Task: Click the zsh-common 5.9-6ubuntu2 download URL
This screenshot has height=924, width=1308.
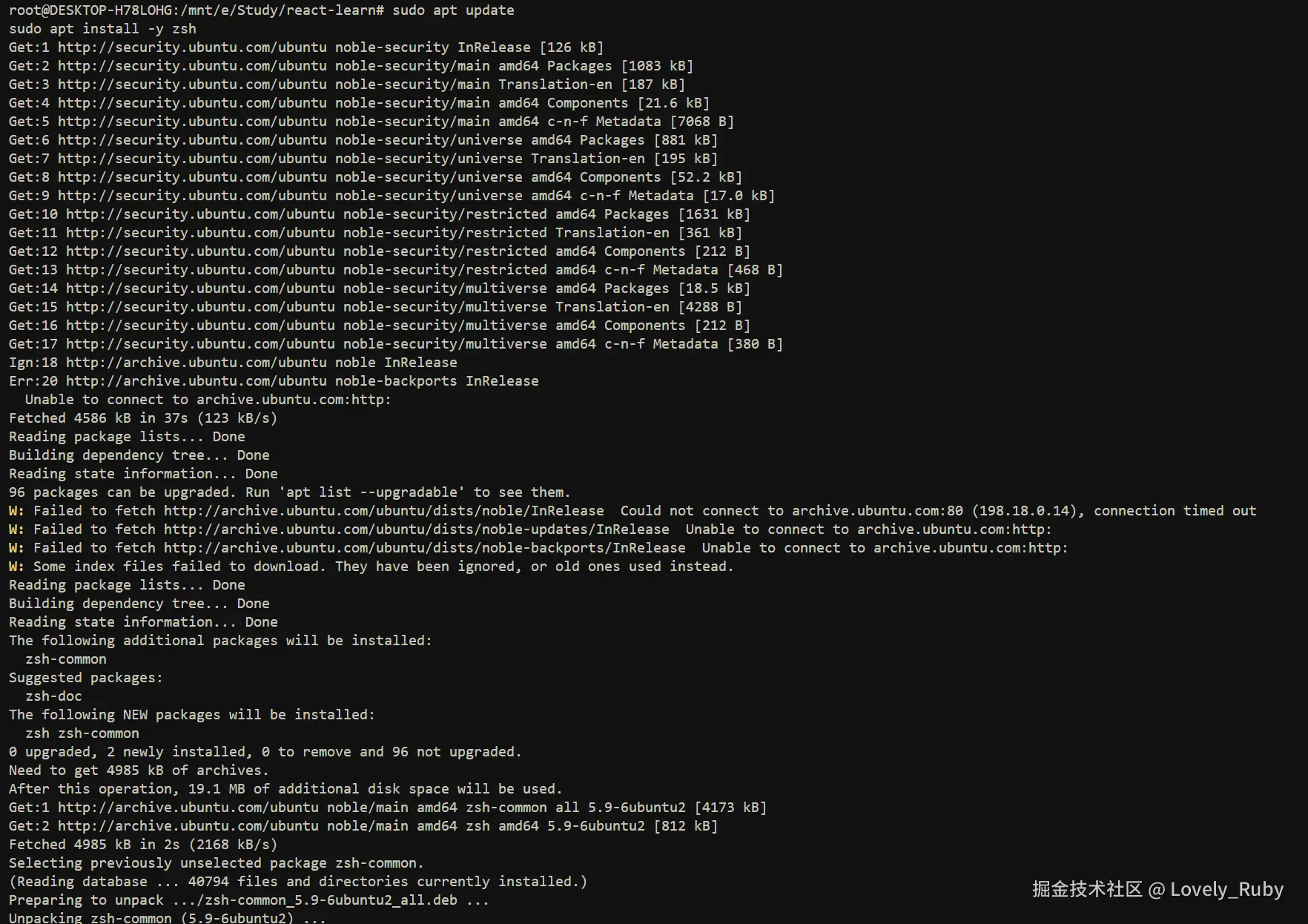Action: tap(188, 808)
